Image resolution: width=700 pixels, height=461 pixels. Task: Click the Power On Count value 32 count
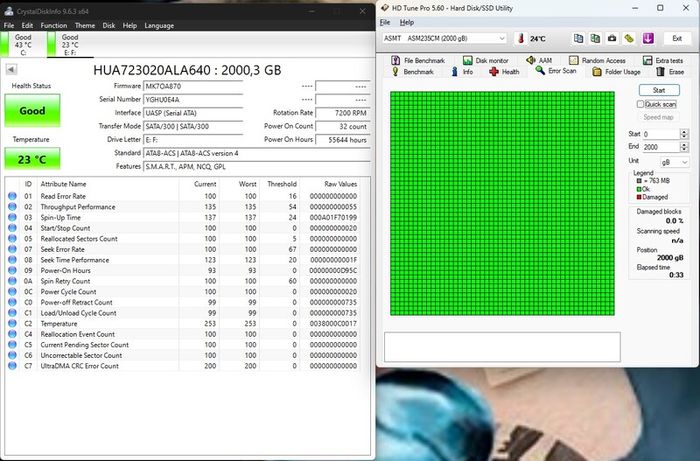pyautogui.click(x=342, y=126)
